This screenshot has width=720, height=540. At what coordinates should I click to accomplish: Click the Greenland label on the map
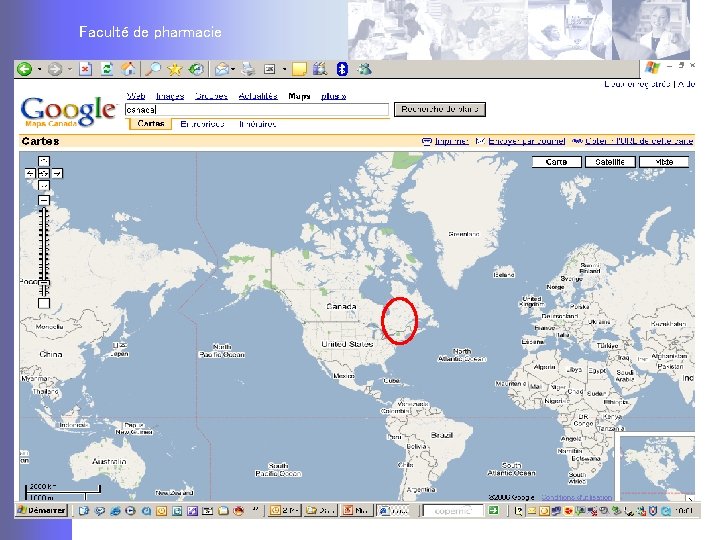pyautogui.click(x=464, y=234)
